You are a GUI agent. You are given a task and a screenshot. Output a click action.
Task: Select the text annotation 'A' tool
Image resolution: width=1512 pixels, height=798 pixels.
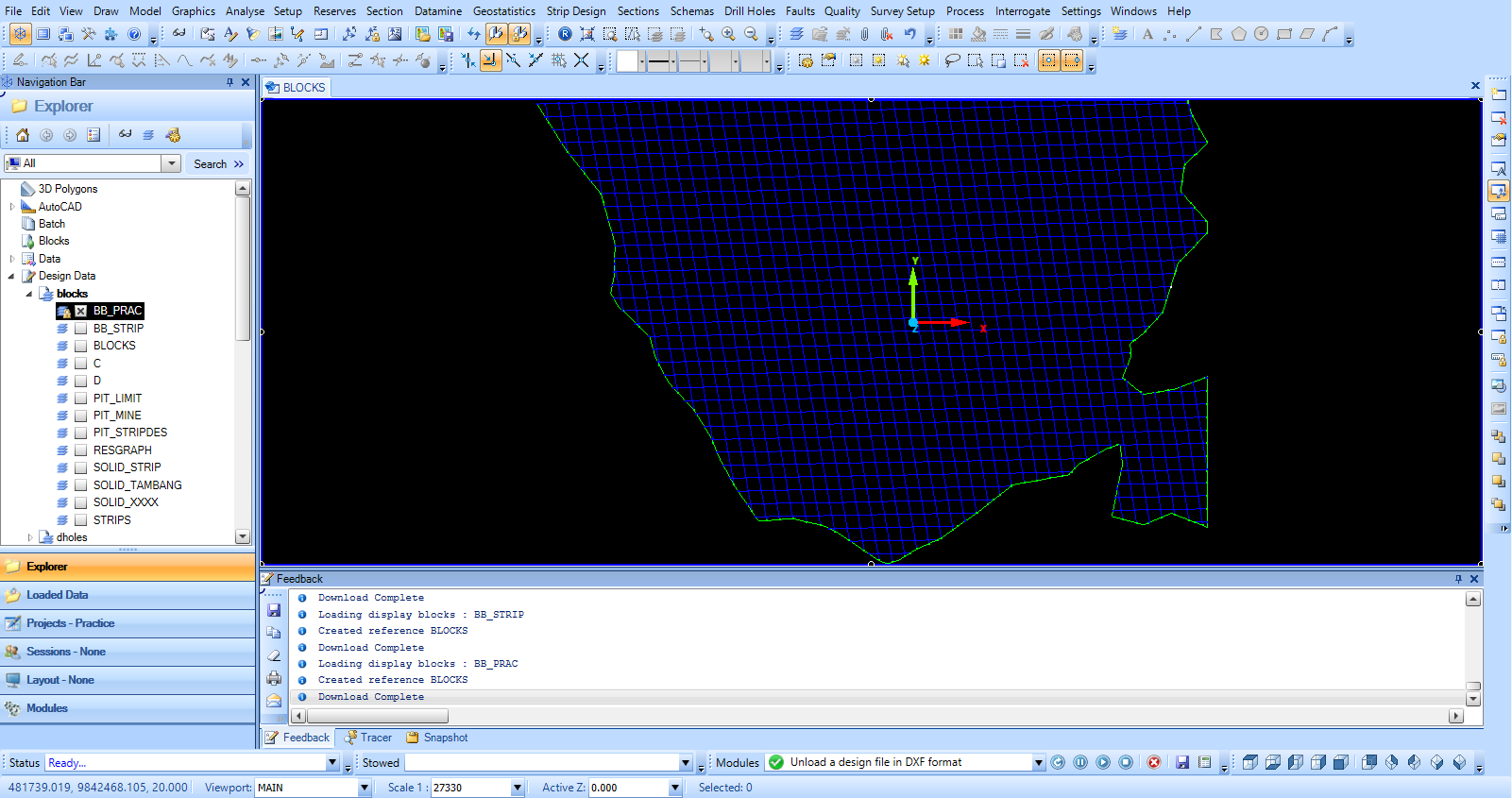pos(1147,34)
